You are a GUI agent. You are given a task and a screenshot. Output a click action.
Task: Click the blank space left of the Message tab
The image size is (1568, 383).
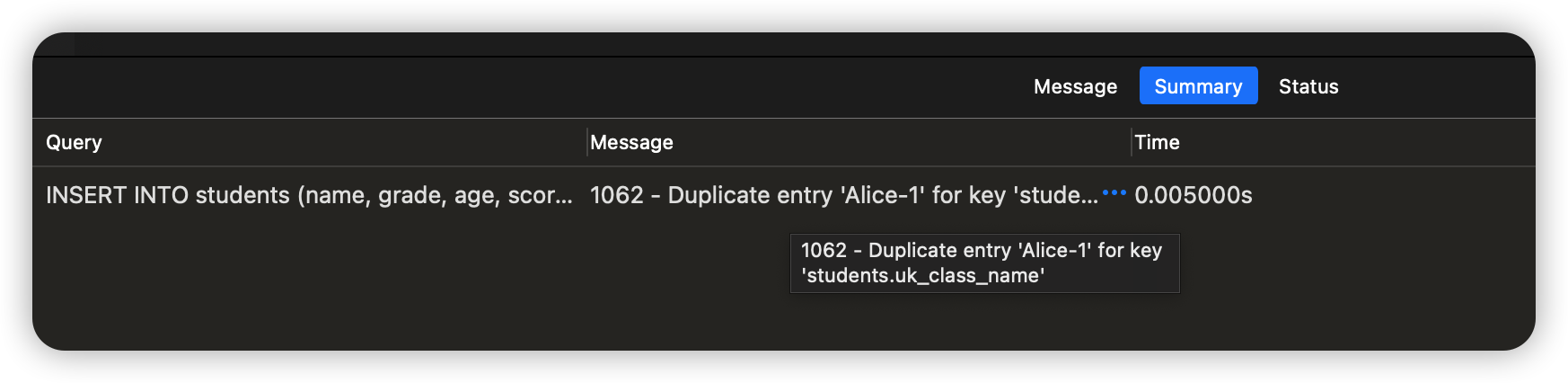pyautogui.click(x=539, y=86)
